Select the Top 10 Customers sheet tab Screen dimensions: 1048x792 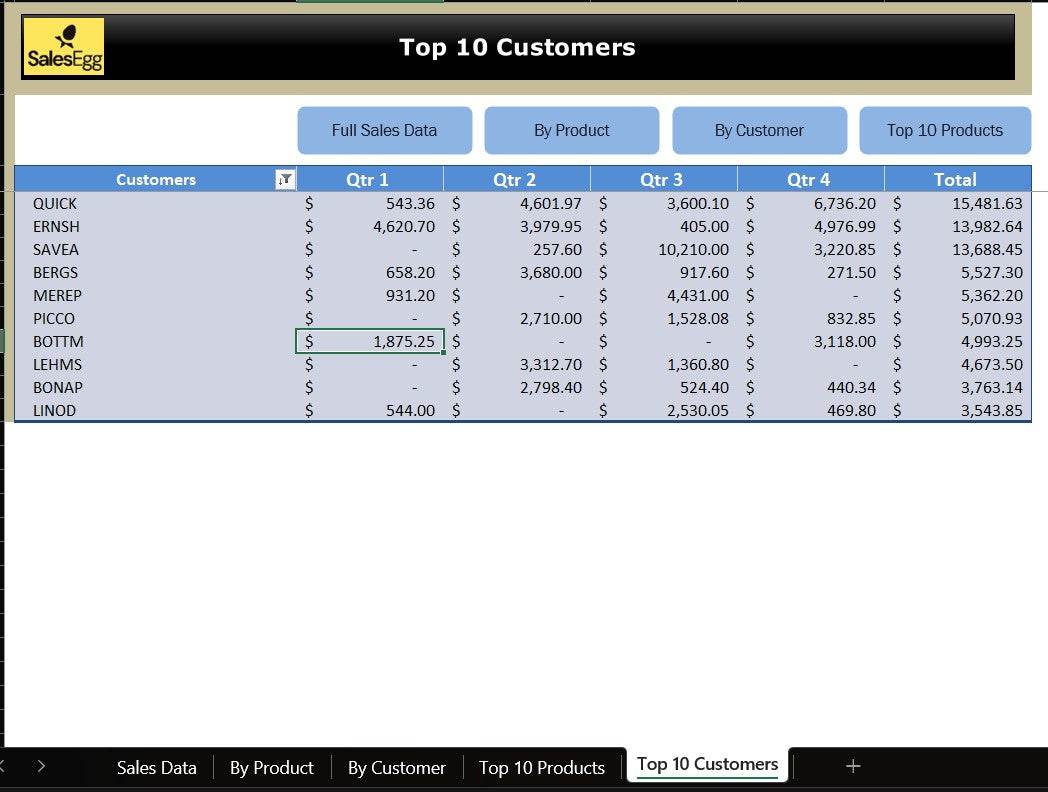[707, 765]
